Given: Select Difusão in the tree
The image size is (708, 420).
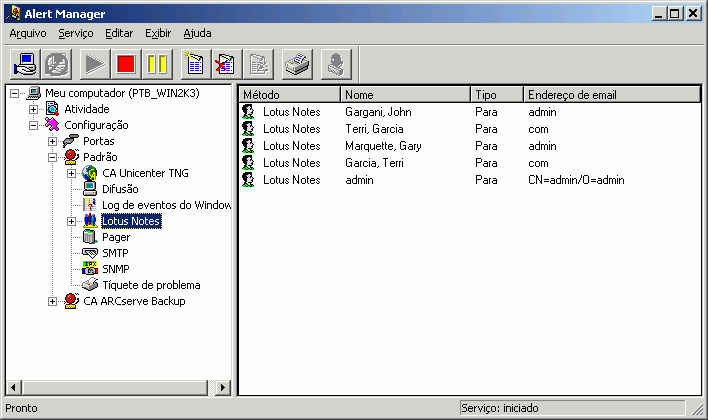Looking at the screenshot, I should point(120,189).
